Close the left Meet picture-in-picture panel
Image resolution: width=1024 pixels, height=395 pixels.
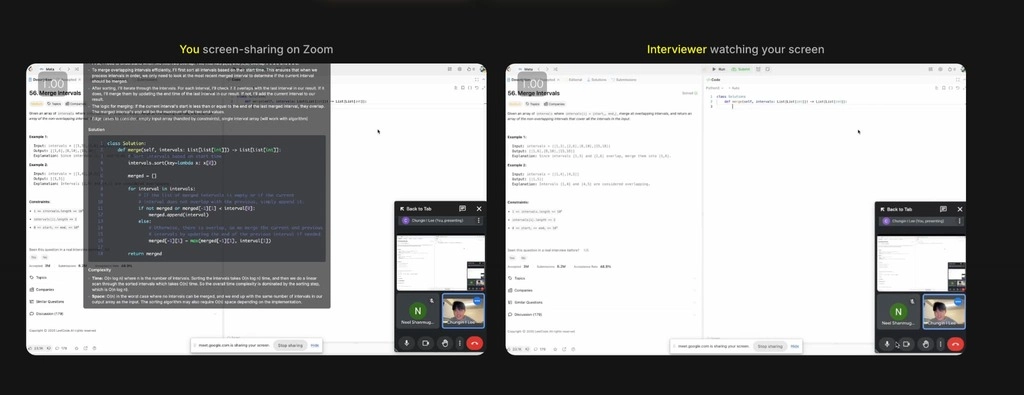tap(479, 209)
